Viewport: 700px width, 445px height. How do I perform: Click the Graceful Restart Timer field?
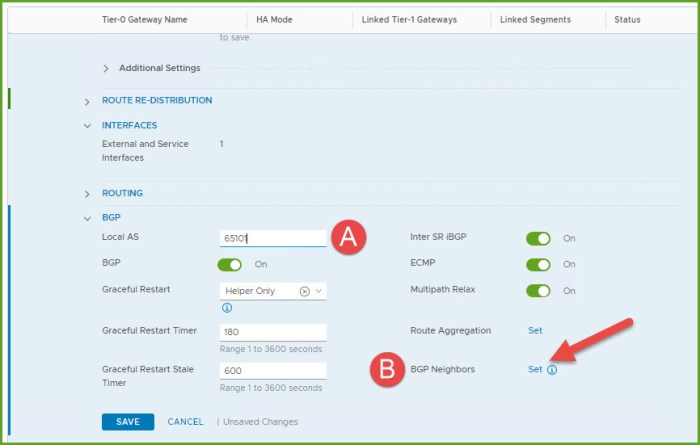tap(272, 332)
